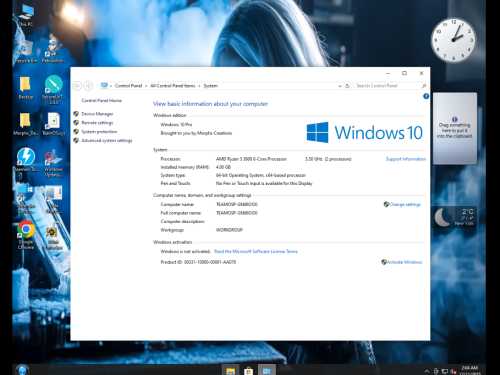Open the Daemon Tools desktop shortcut
500x375 pixels.
pyautogui.click(x=26, y=160)
